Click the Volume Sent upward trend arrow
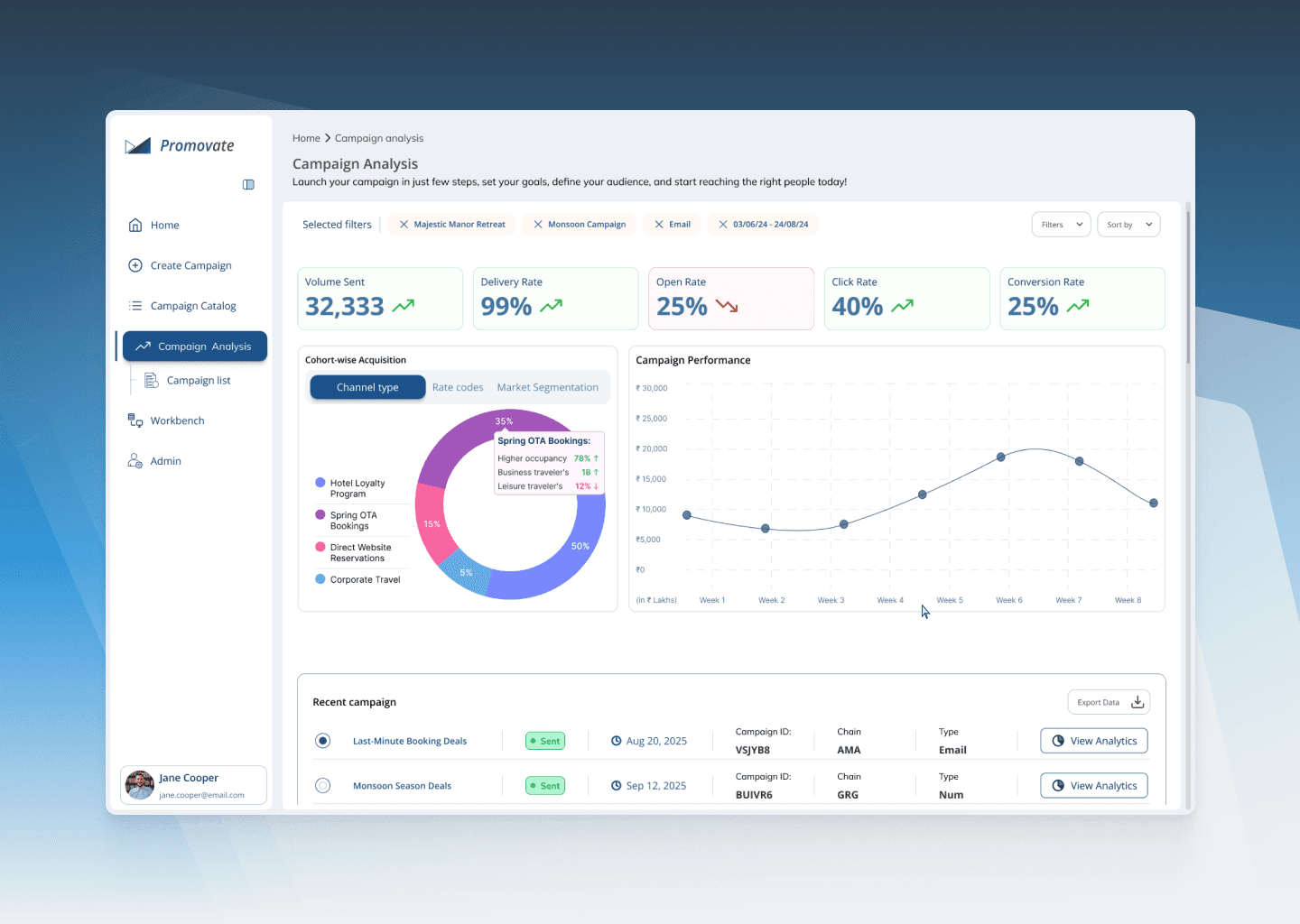 tap(404, 306)
